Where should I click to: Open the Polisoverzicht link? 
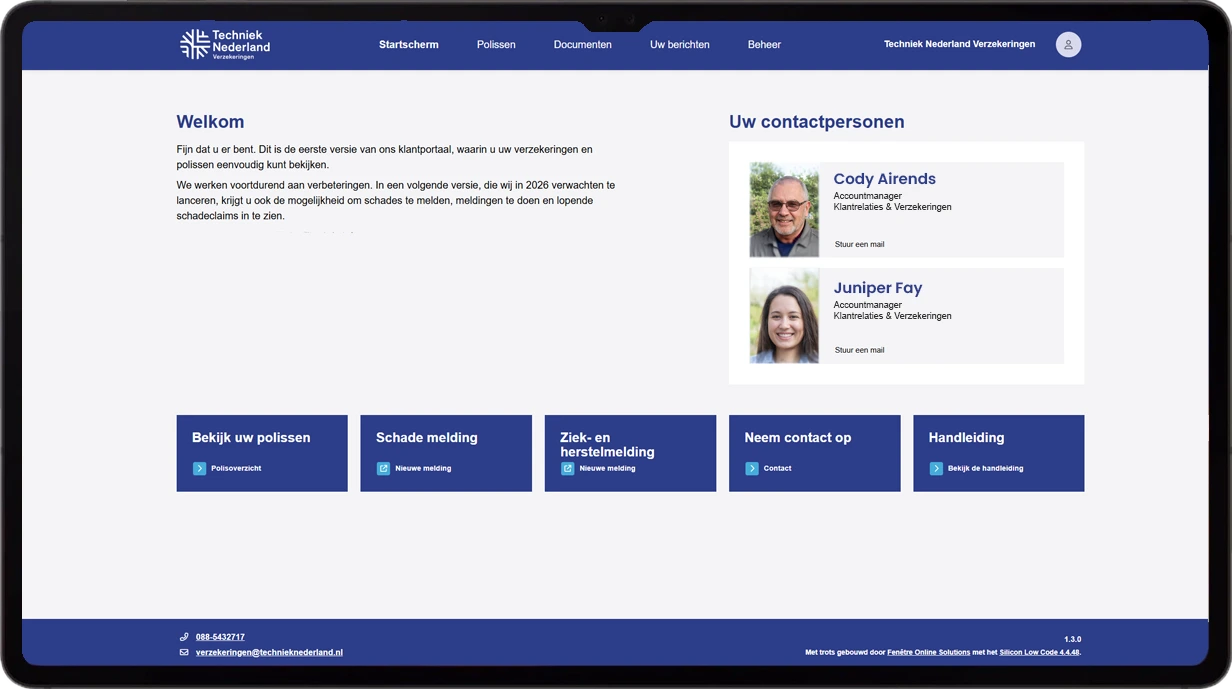tap(236, 468)
